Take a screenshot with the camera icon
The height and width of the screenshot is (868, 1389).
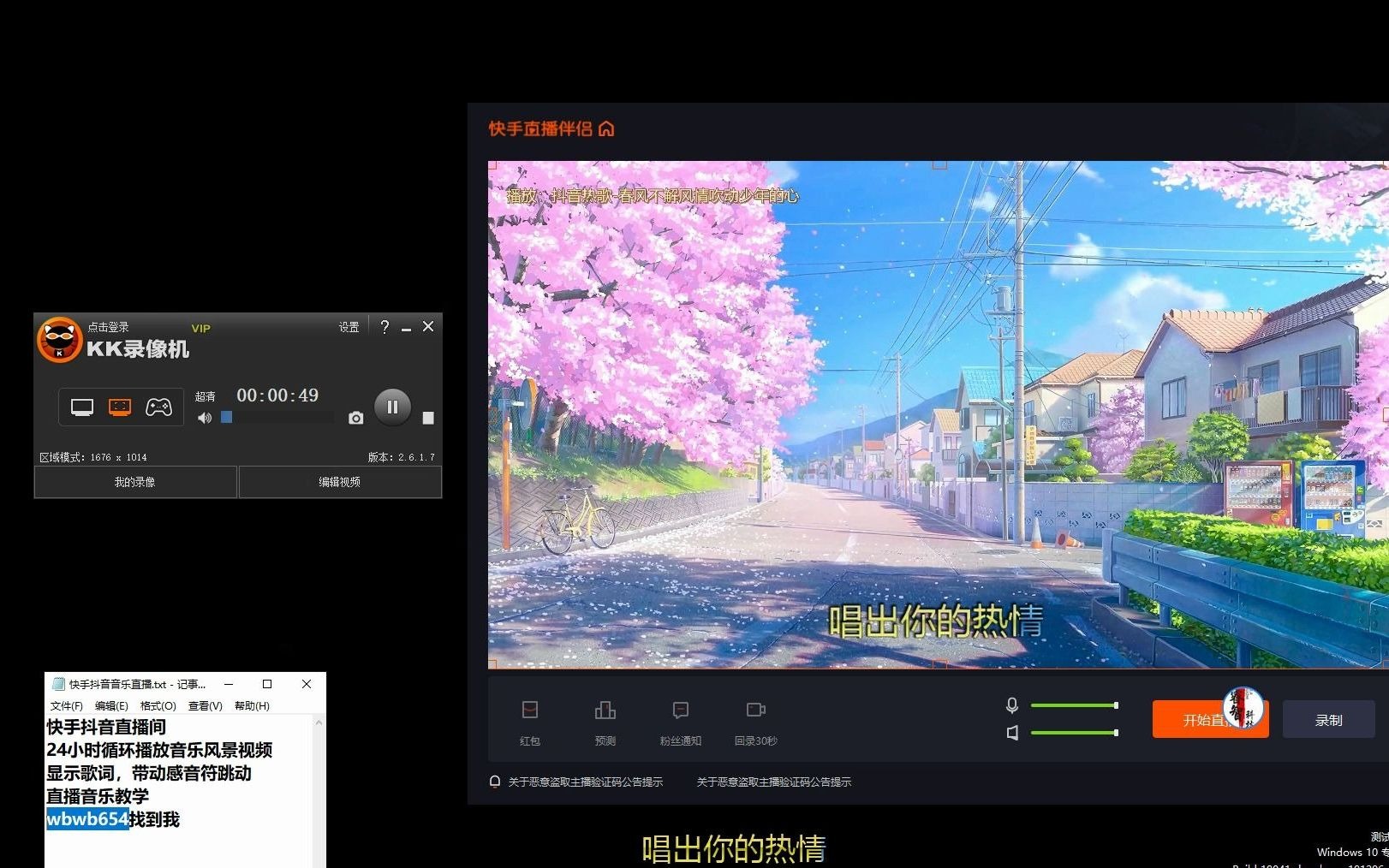pyautogui.click(x=355, y=418)
